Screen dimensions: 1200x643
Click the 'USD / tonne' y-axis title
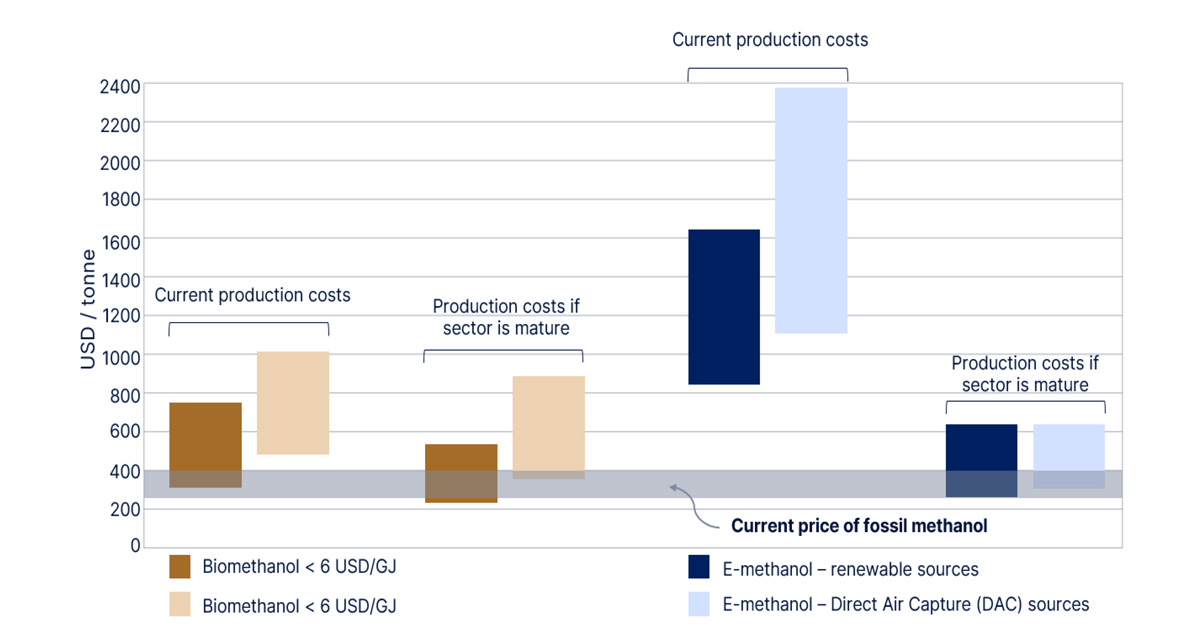pos(88,310)
